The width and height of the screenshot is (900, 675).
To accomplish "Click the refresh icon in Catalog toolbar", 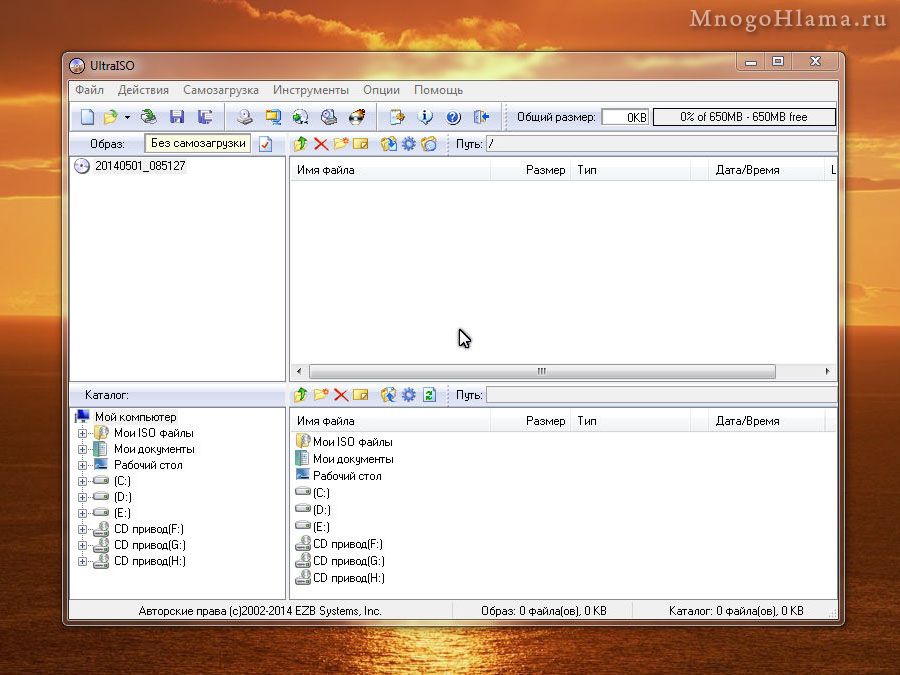I will point(429,395).
